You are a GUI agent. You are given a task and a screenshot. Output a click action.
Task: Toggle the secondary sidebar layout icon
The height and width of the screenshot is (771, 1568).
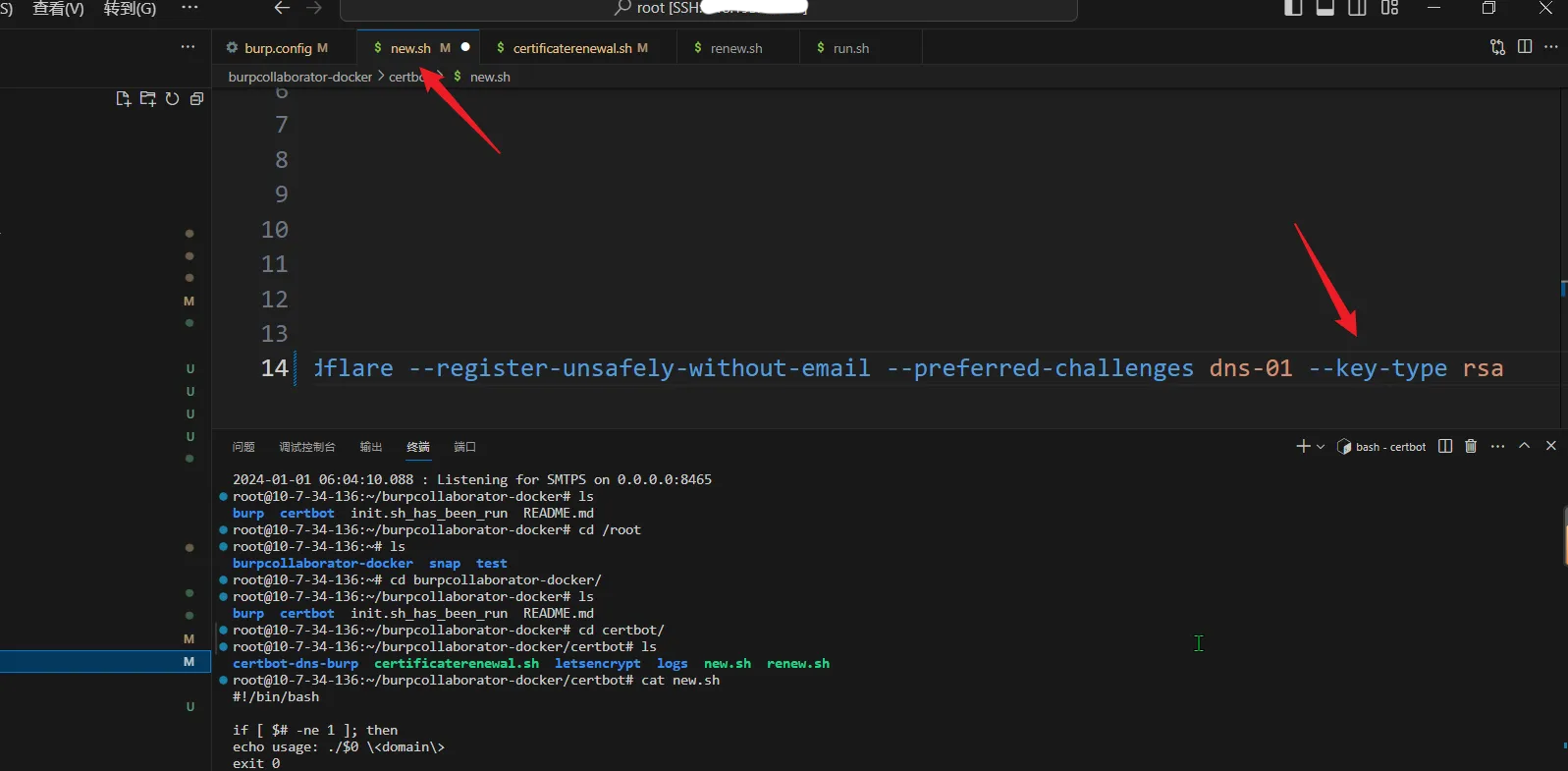tap(1357, 8)
